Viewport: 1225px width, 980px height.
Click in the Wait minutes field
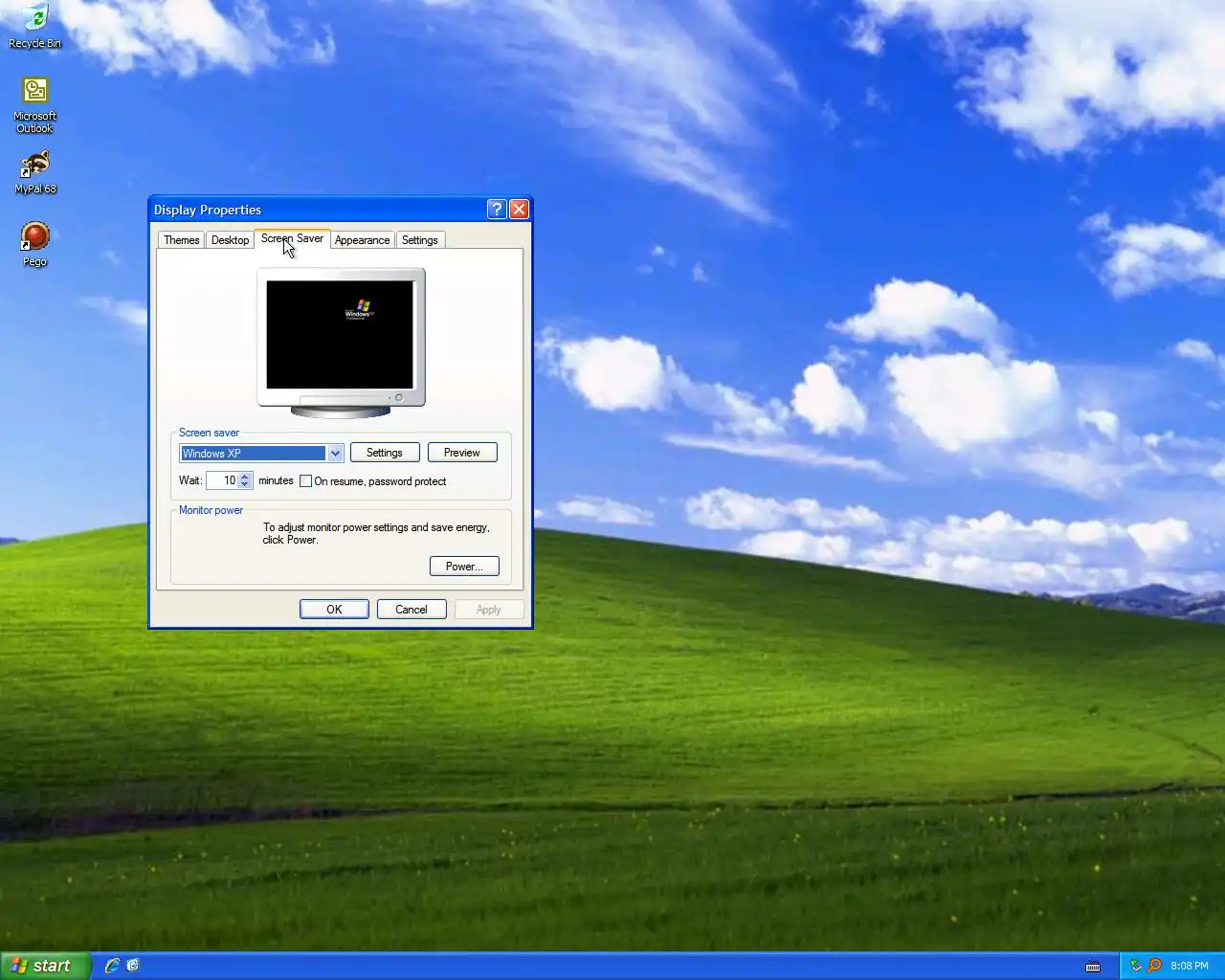(x=221, y=480)
